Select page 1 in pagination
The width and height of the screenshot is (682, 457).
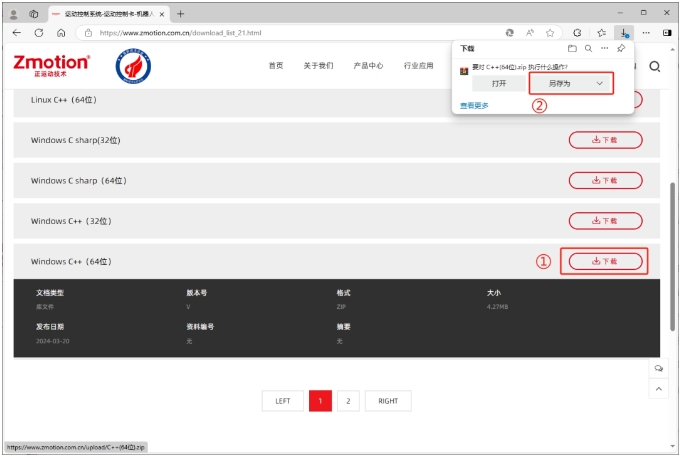pyautogui.click(x=320, y=401)
